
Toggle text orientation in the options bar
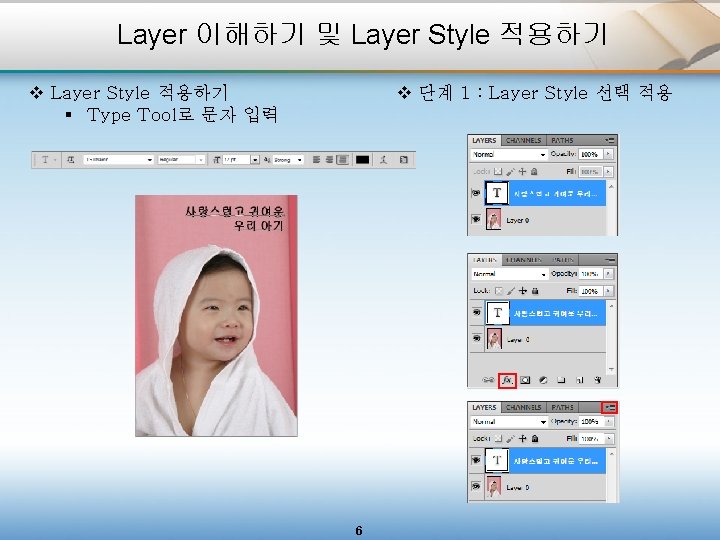point(70,160)
